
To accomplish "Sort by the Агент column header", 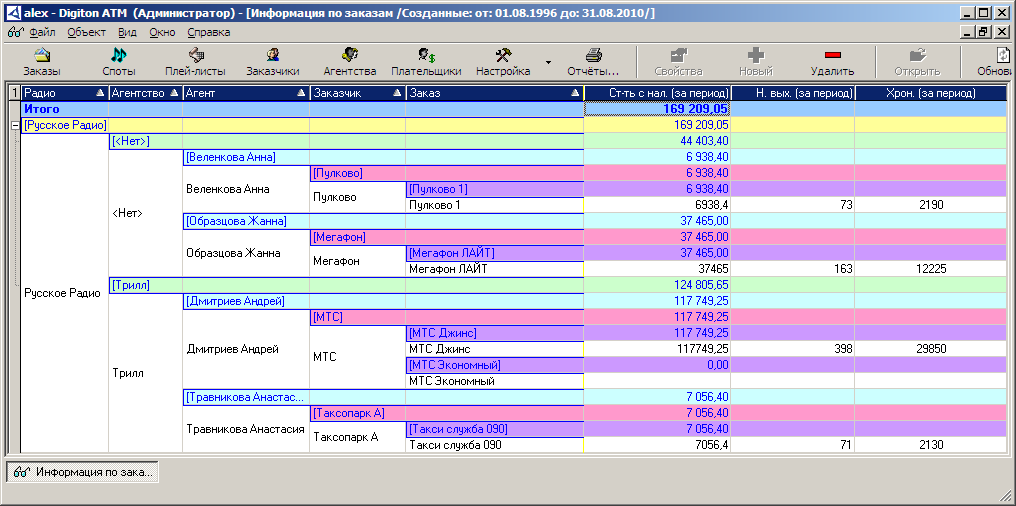I will 246,93.
